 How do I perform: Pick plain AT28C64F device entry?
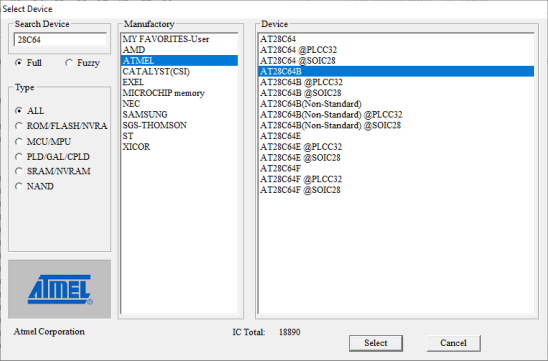(x=396, y=168)
